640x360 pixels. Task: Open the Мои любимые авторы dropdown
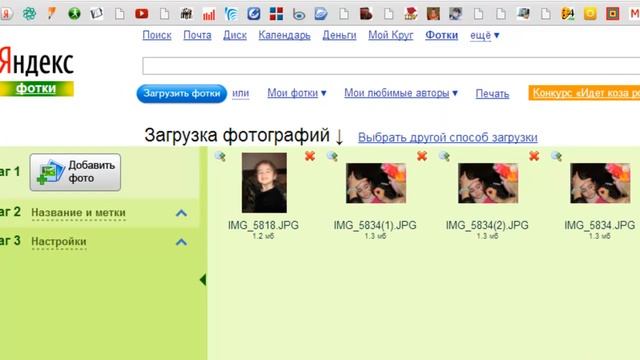click(401, 93)
